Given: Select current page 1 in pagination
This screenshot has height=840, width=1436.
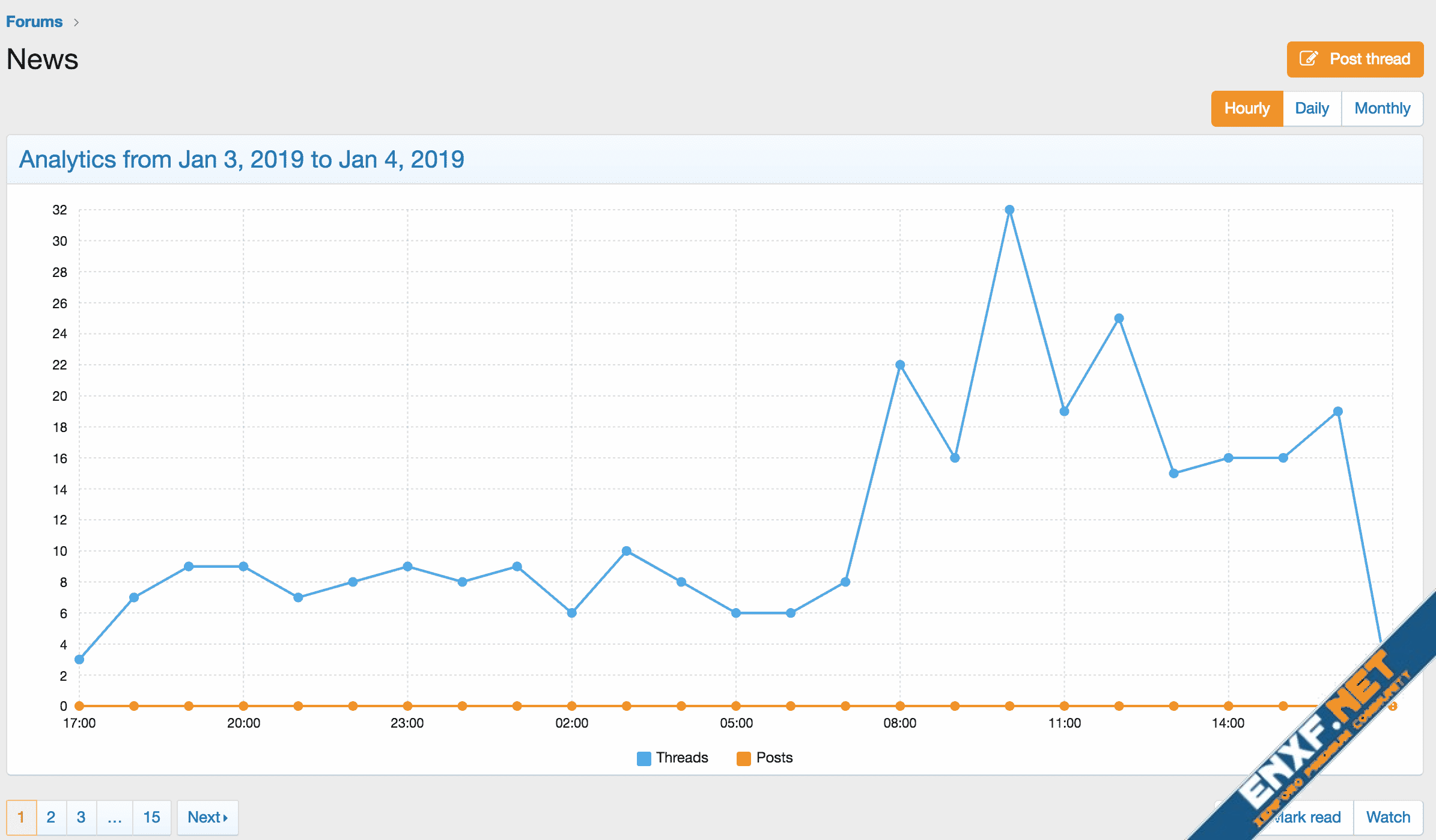Looking at the screenshot, I should click(x=21, y=817).
